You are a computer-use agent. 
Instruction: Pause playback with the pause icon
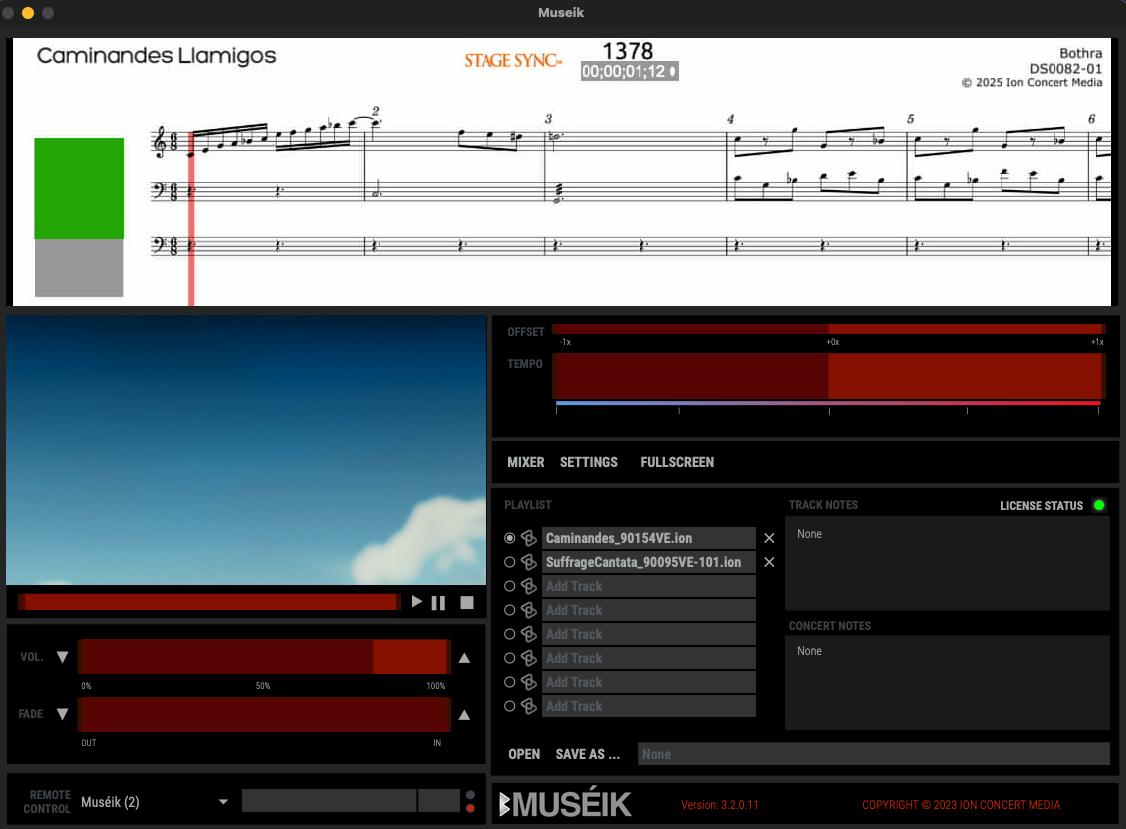coord(438,603)
